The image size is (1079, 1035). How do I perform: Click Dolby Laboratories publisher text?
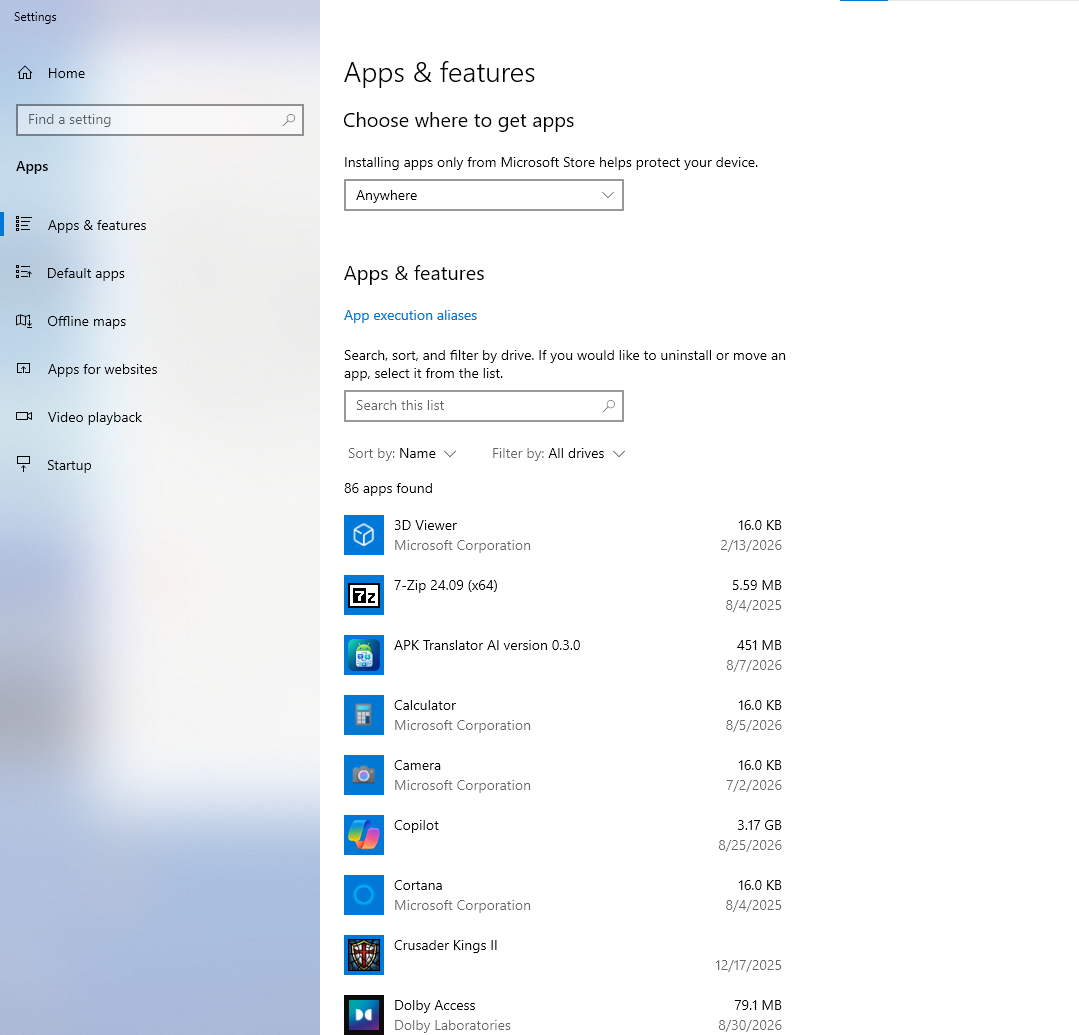click(x=452, y=1025)
